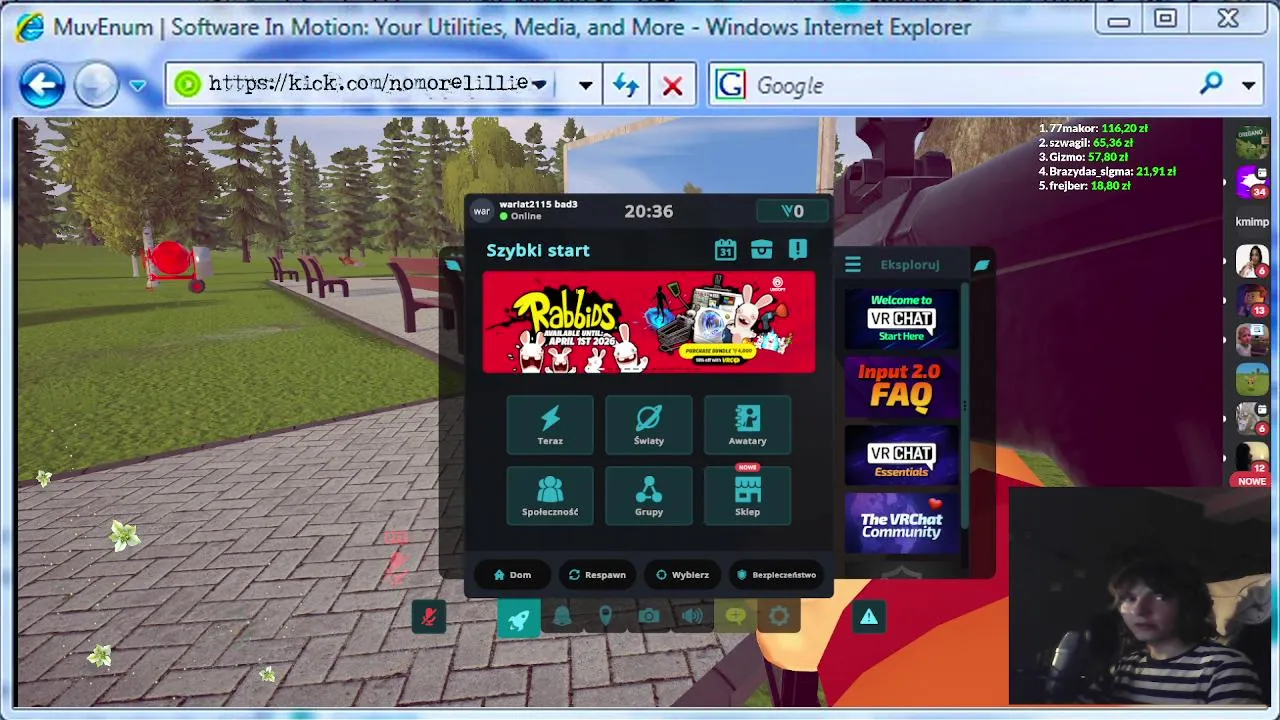Screen dimensions: 1280x720
Task: Open the search provider dropdown arrow
Action: 1249,86
